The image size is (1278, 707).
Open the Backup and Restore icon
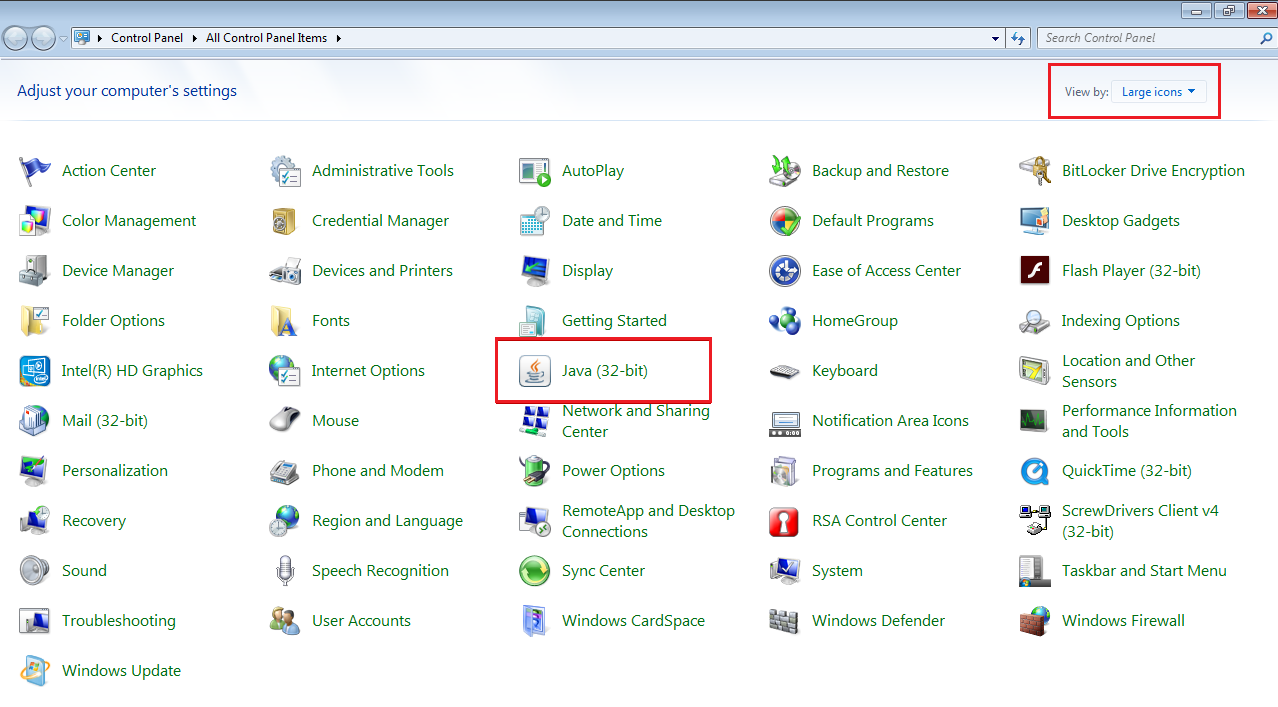tap(785, 171)
